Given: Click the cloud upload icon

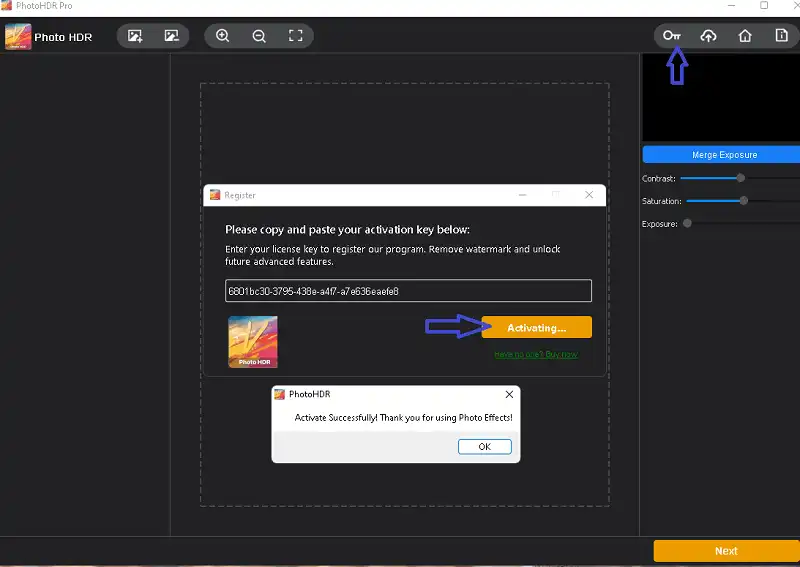Looking at the screenshot, I should [708, 37].
